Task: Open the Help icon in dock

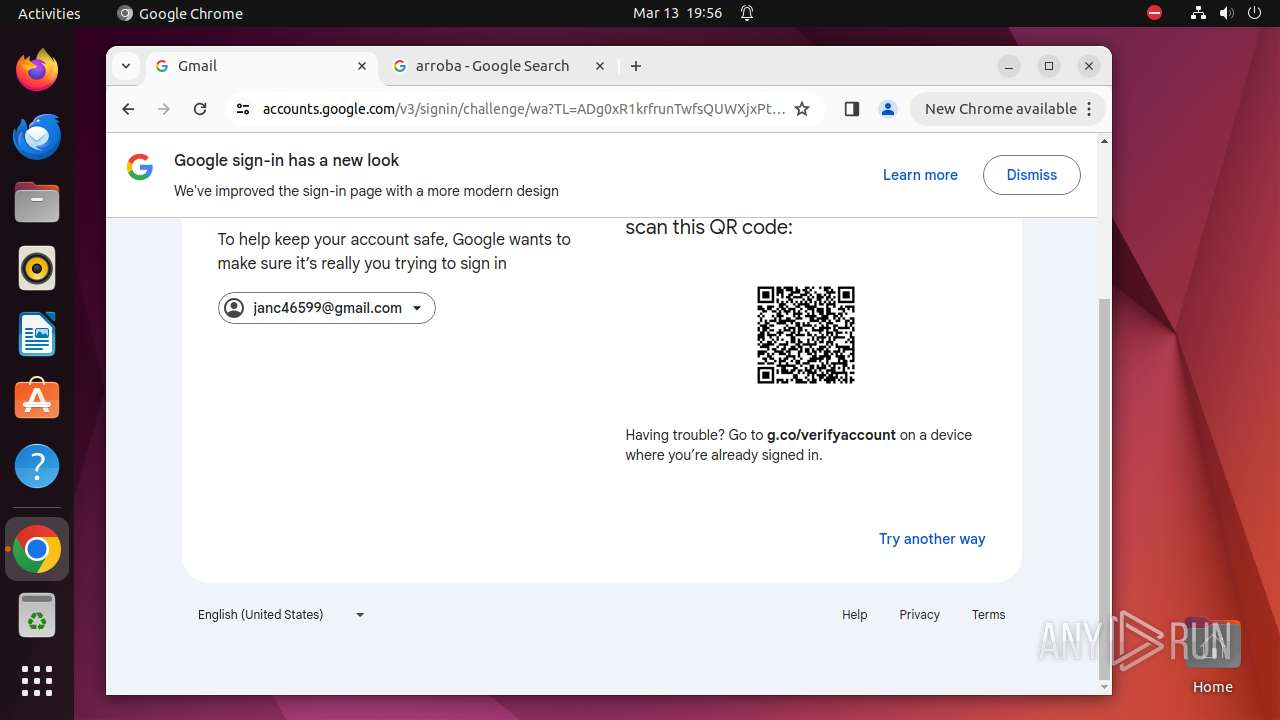Action: pyautogui.click(x=37, y=466)
